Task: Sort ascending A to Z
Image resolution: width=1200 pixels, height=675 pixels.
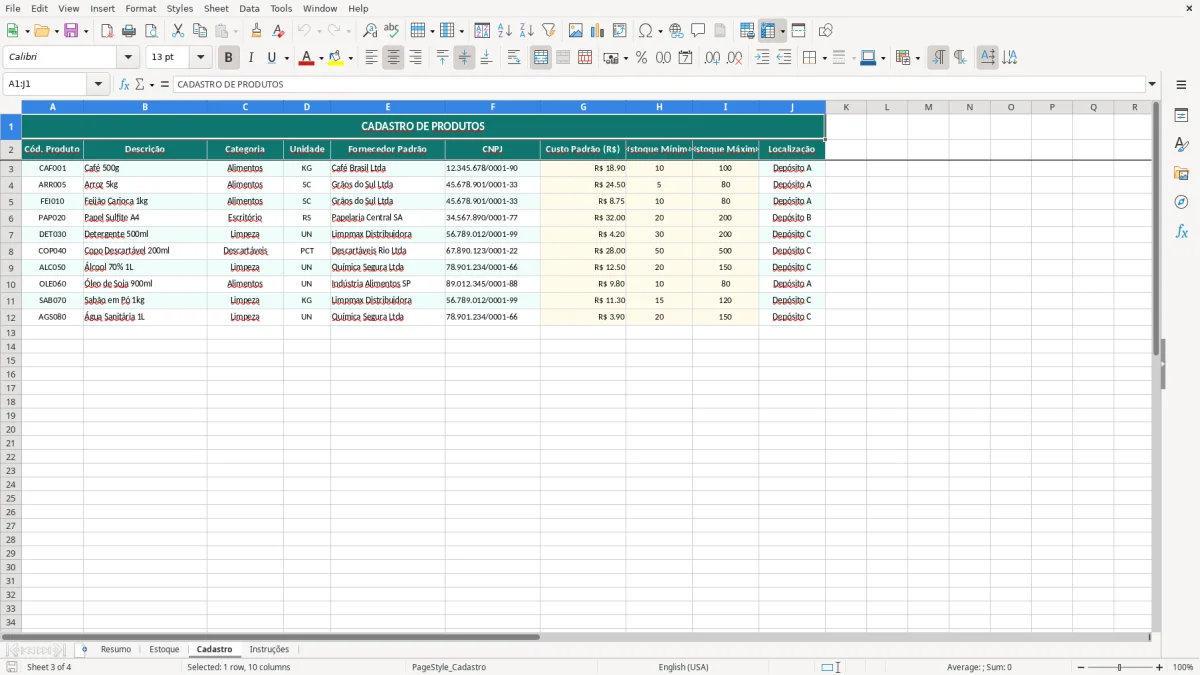Action: coord(505,31)
